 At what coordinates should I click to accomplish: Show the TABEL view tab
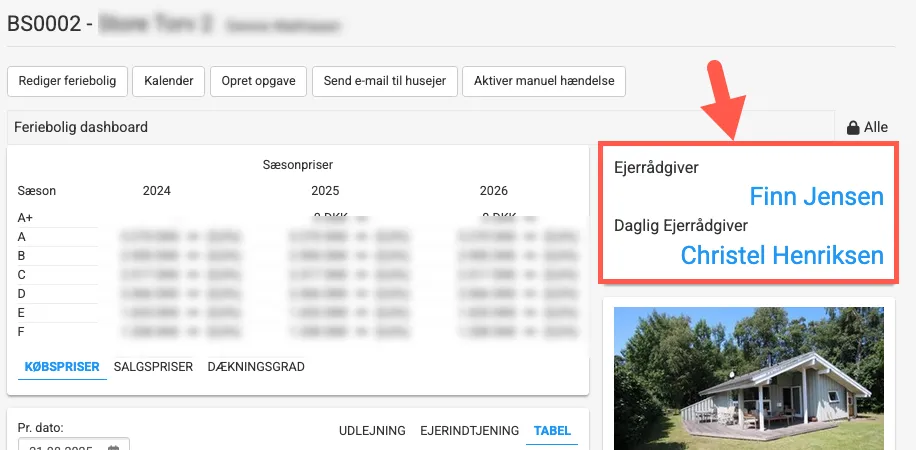552,431
